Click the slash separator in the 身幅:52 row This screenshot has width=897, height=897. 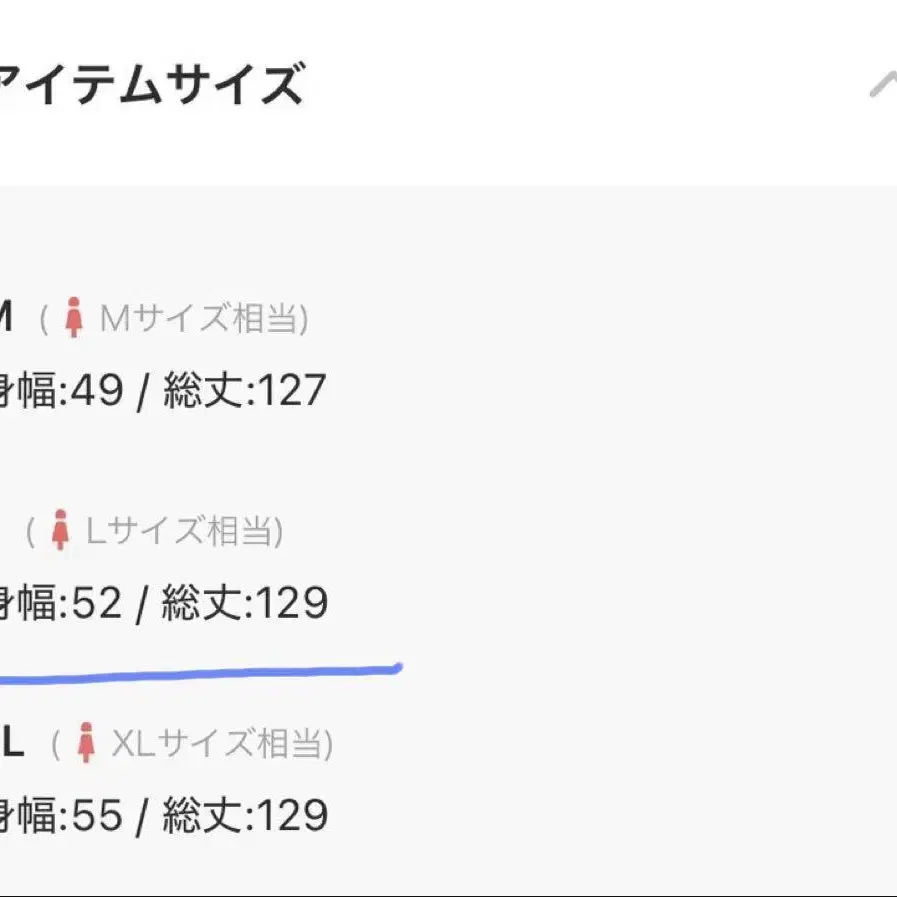coord(142,604)
